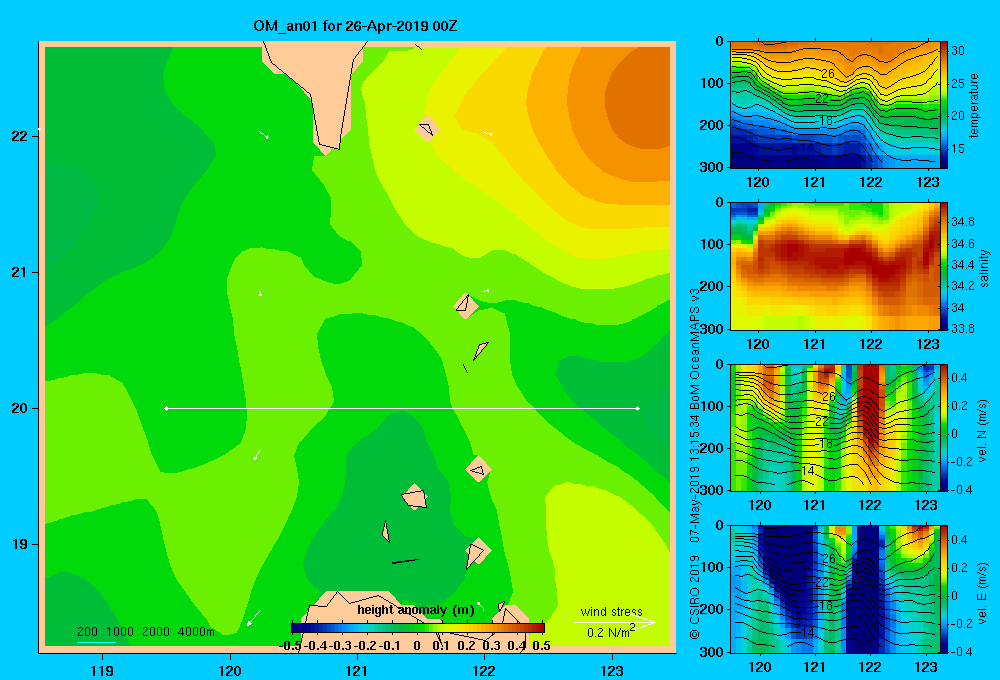
Task: Open the salinity depth section panel
Action: click(834, 267)
